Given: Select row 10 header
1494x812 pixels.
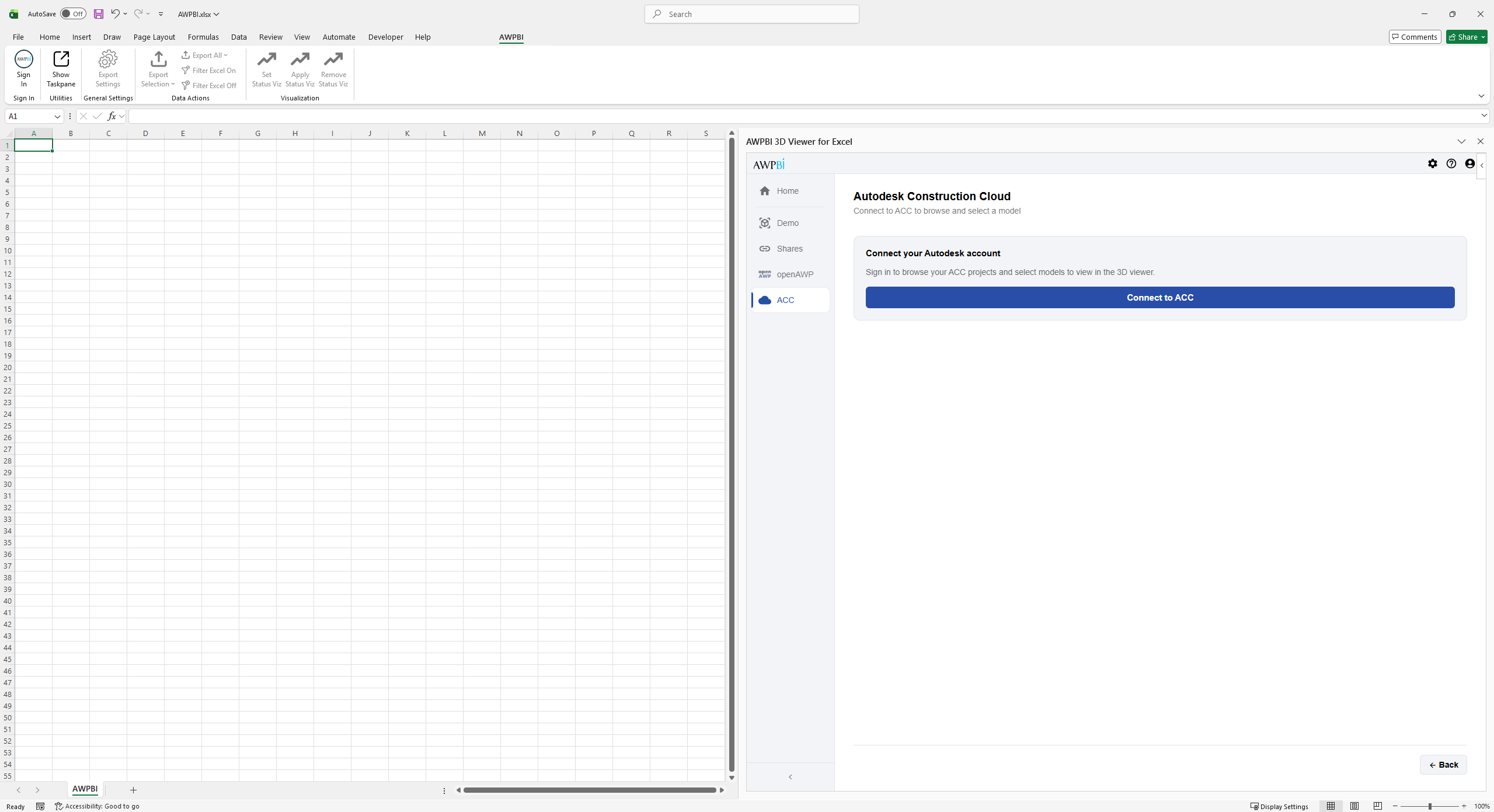Looking at the screenshot, I should coord(8,250).
